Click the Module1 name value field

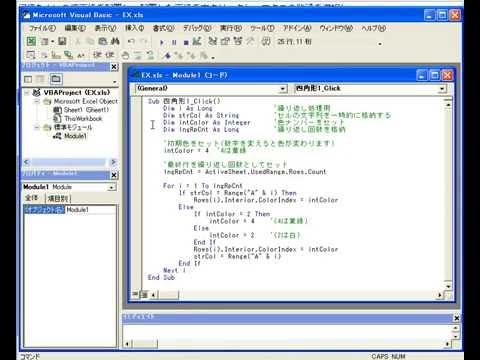point(90,210)
